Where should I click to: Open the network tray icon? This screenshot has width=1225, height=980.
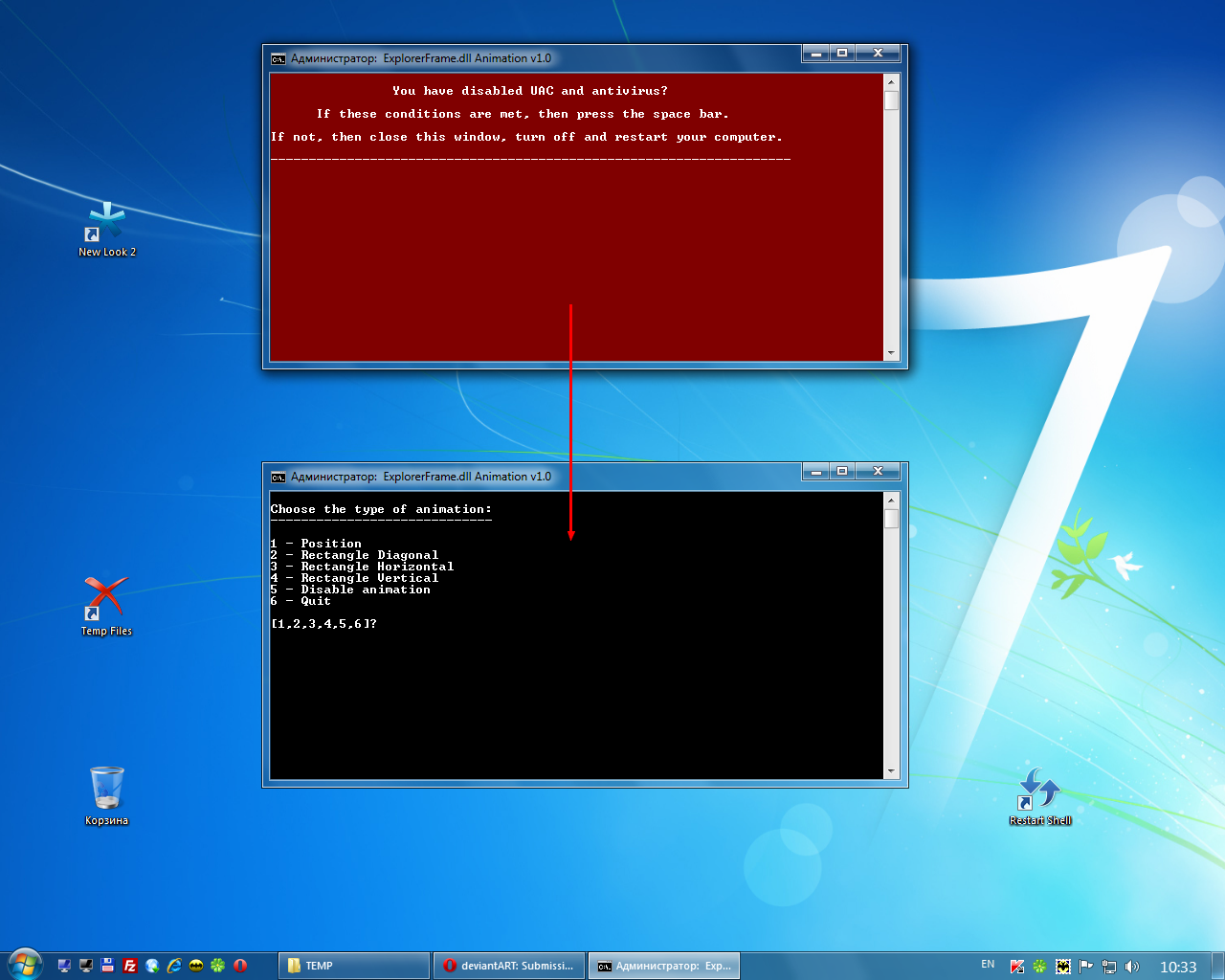(1109, 967)
